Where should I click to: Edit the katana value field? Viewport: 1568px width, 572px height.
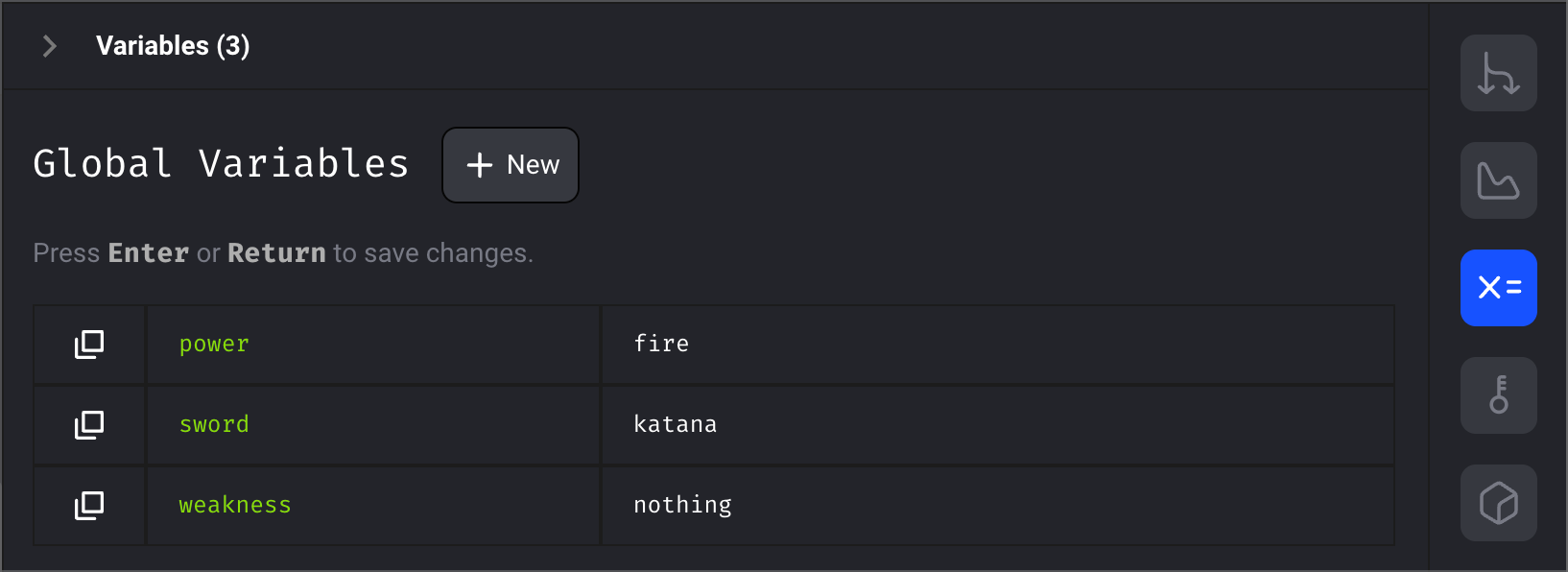coord(998,425)
